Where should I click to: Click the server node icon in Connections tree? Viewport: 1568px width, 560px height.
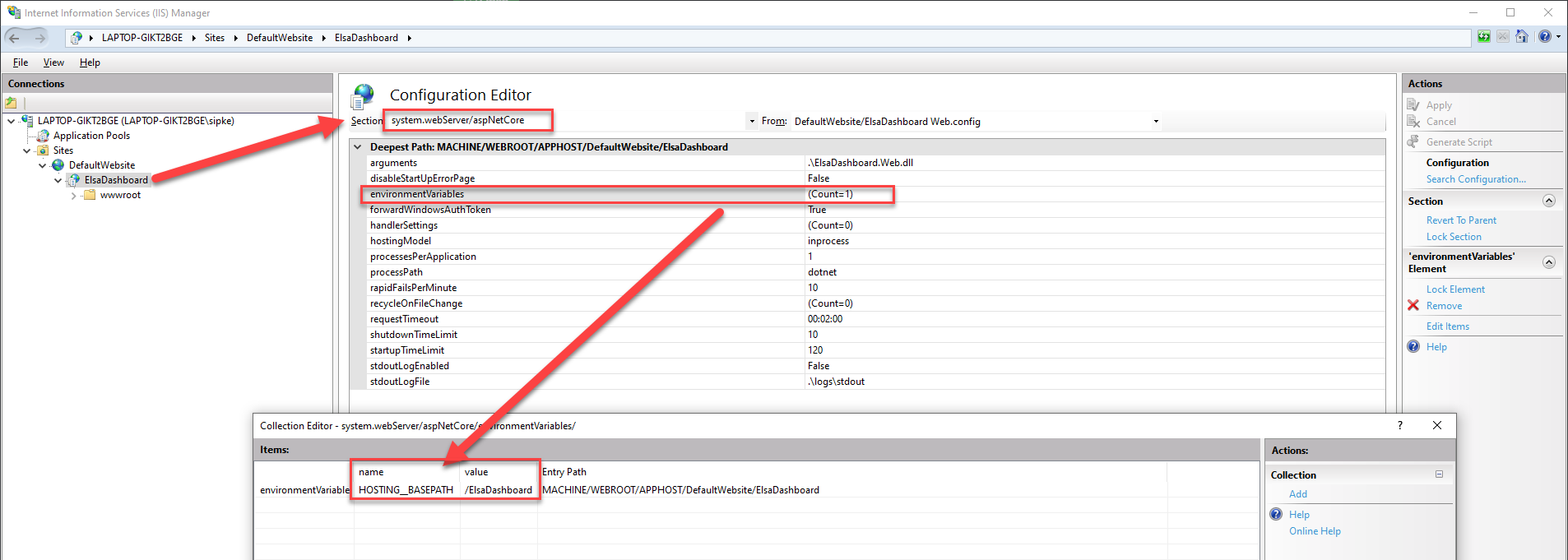tap(27, 121)
